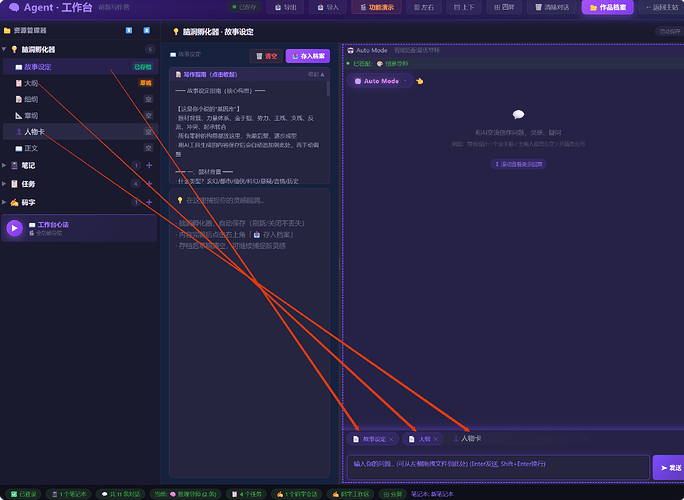This screenshot has height=500, width=684.
Task: Open the 作品档案 works archive
Action: (607, 7)
